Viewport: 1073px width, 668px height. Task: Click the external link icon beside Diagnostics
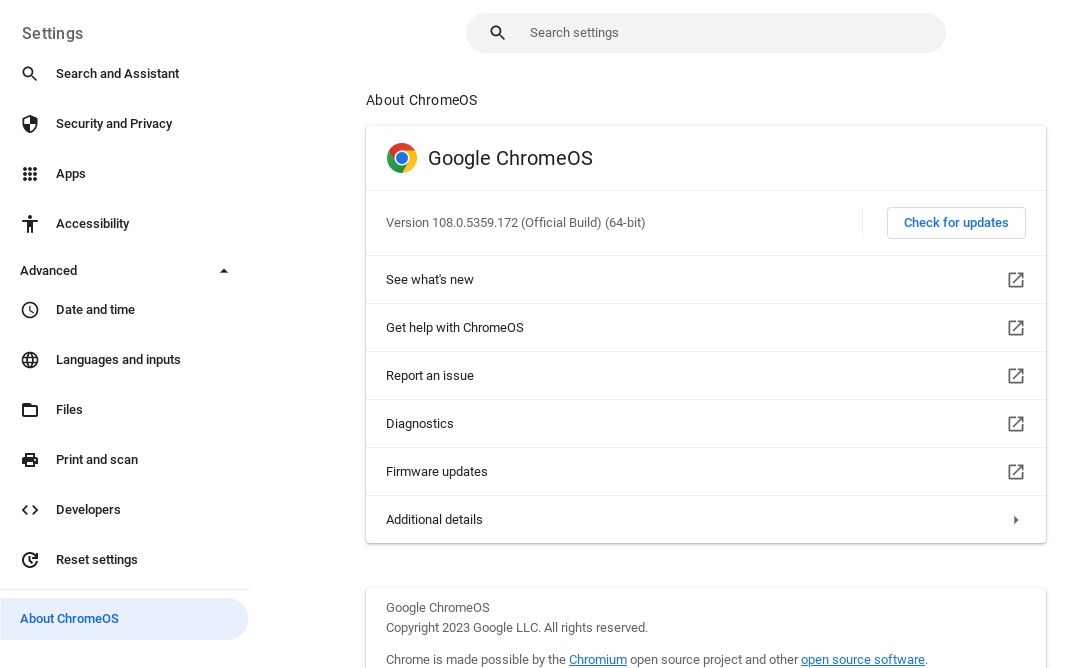[x=1016, y=424]
